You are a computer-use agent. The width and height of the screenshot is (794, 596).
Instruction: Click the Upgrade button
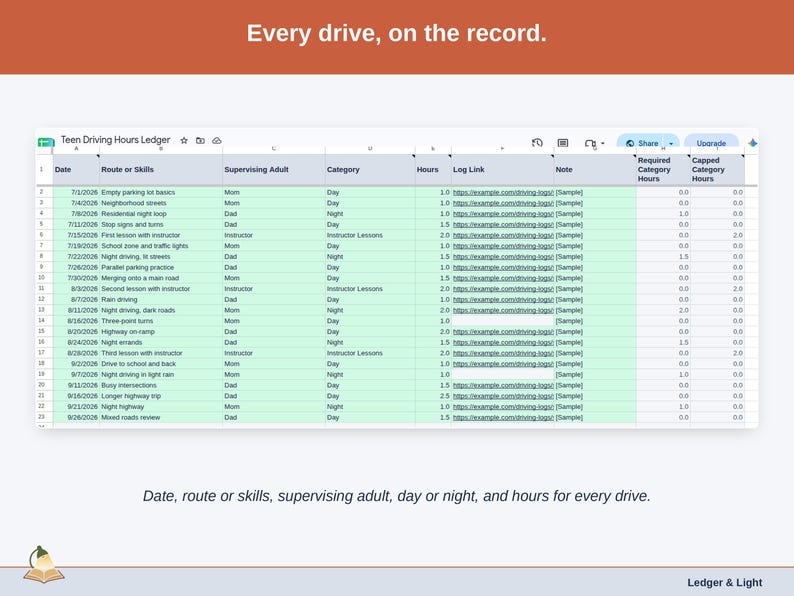click(711, 143)
